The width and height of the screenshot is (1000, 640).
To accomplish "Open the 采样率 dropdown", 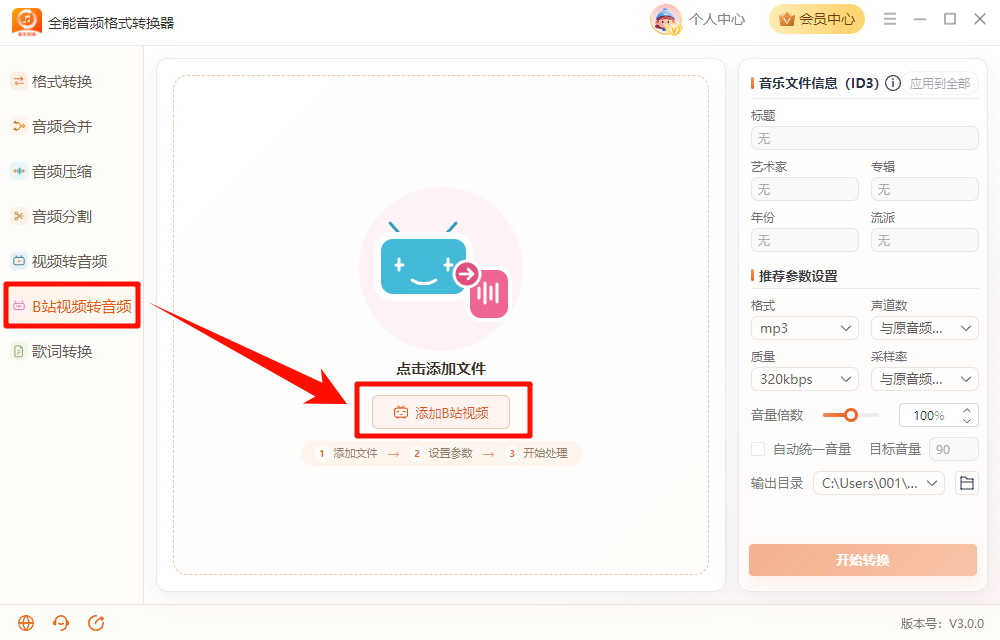I will pyautogui.click(x=925, y=379).
